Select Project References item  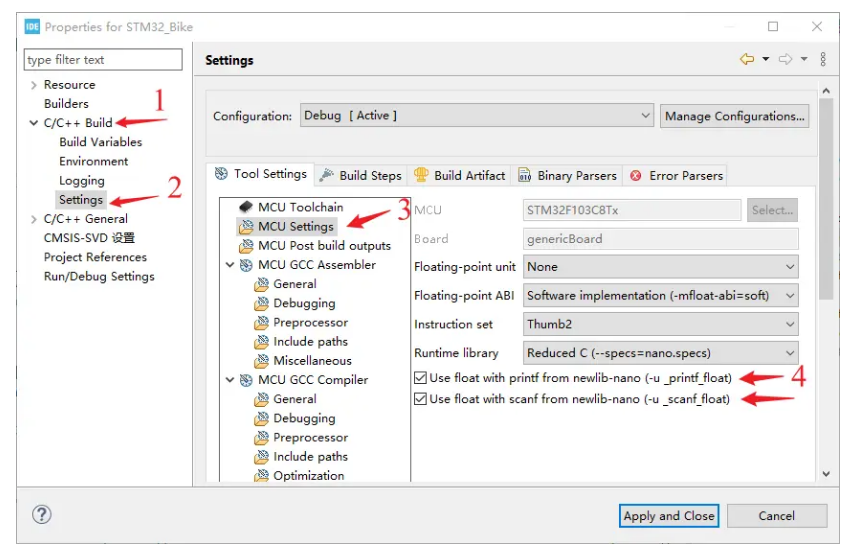(x=95, y=257)
